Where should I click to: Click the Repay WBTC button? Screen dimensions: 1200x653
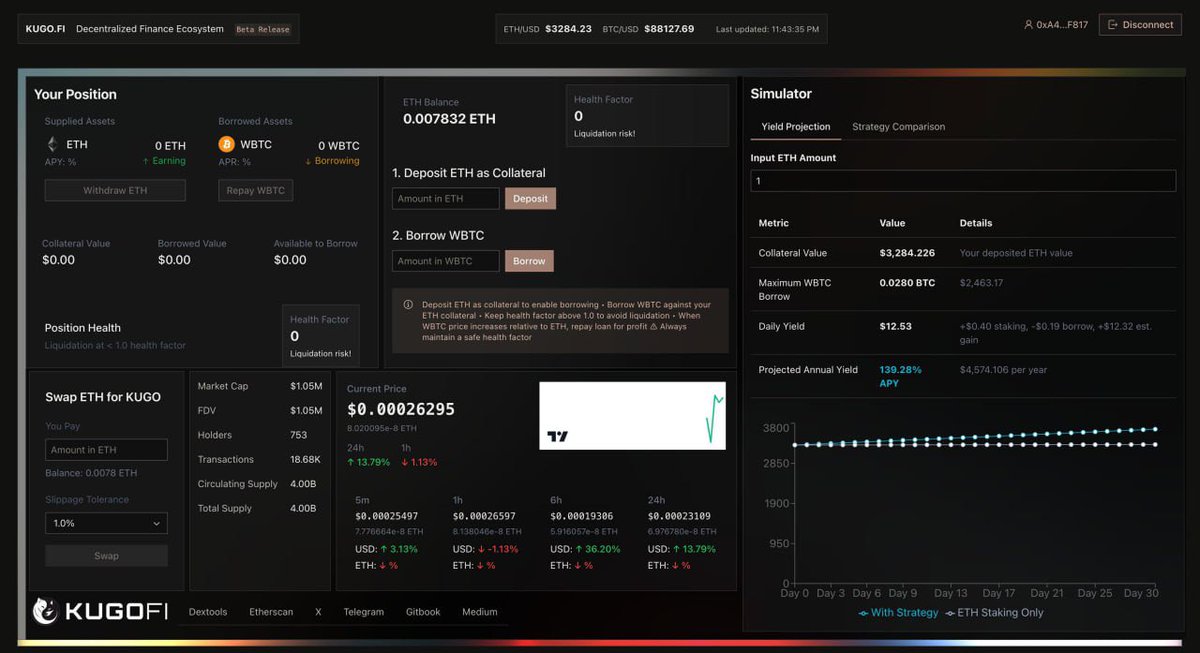point(255,190)
